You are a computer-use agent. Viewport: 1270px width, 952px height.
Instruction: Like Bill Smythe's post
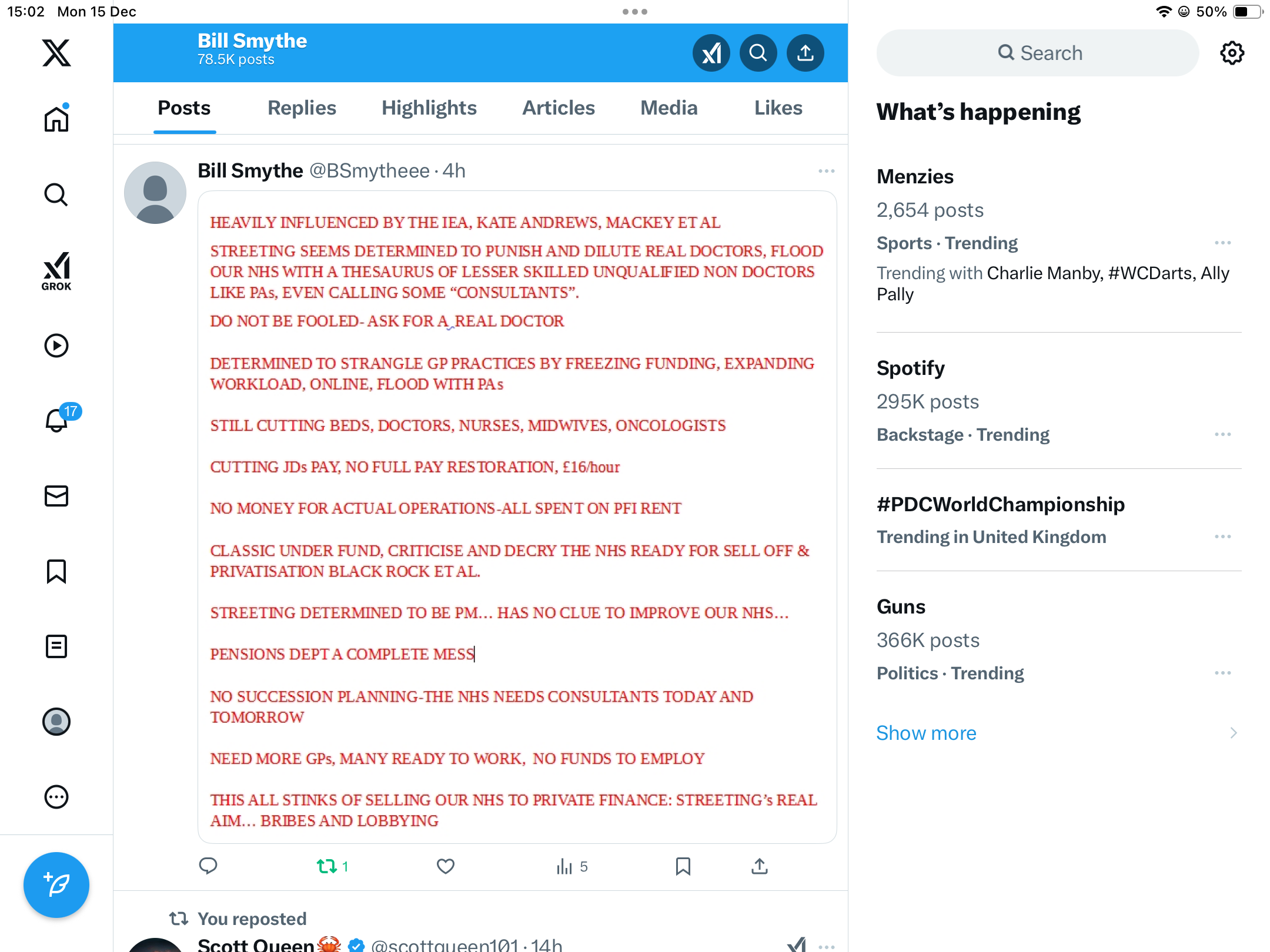point(446,866)
